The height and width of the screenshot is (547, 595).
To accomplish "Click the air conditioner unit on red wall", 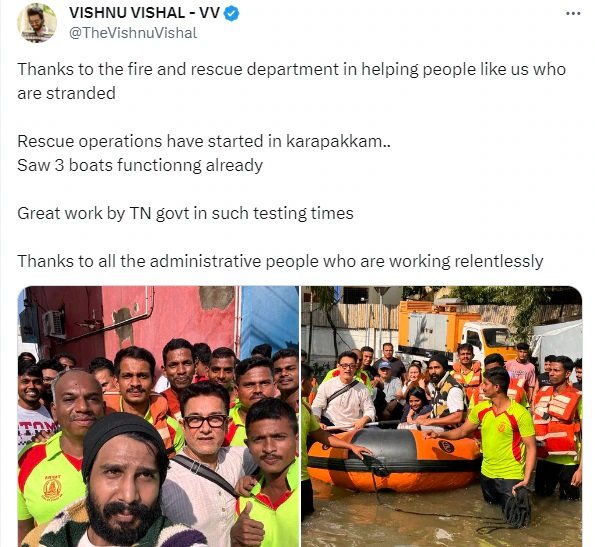I will (x=54, y=324).
